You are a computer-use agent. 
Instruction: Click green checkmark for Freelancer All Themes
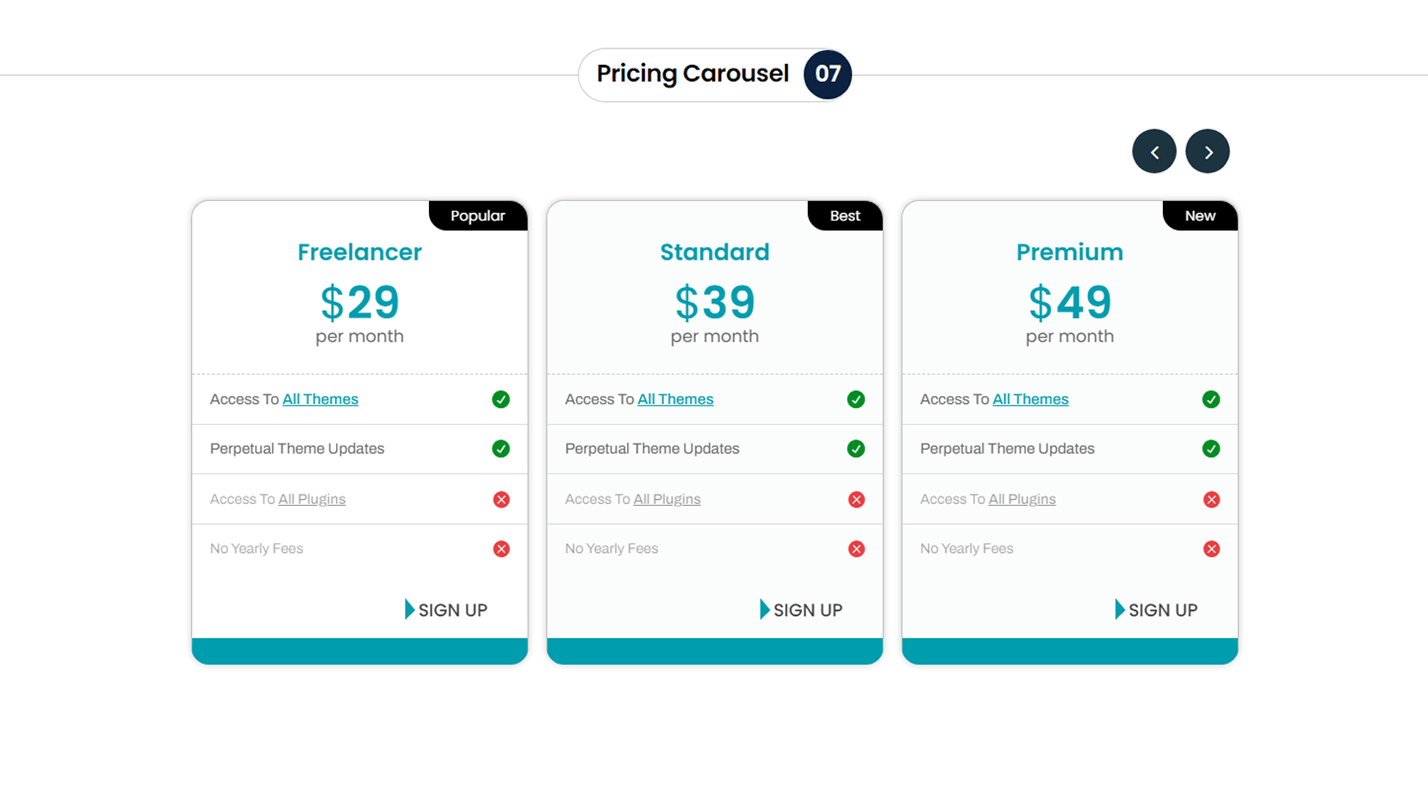[501, 399]
